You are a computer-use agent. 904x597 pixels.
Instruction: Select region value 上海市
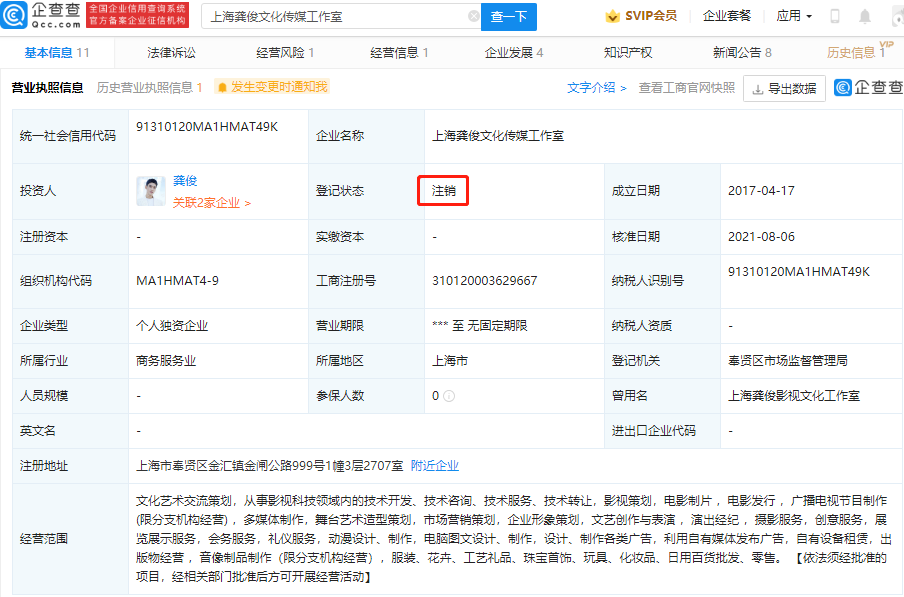coord(450,361)
